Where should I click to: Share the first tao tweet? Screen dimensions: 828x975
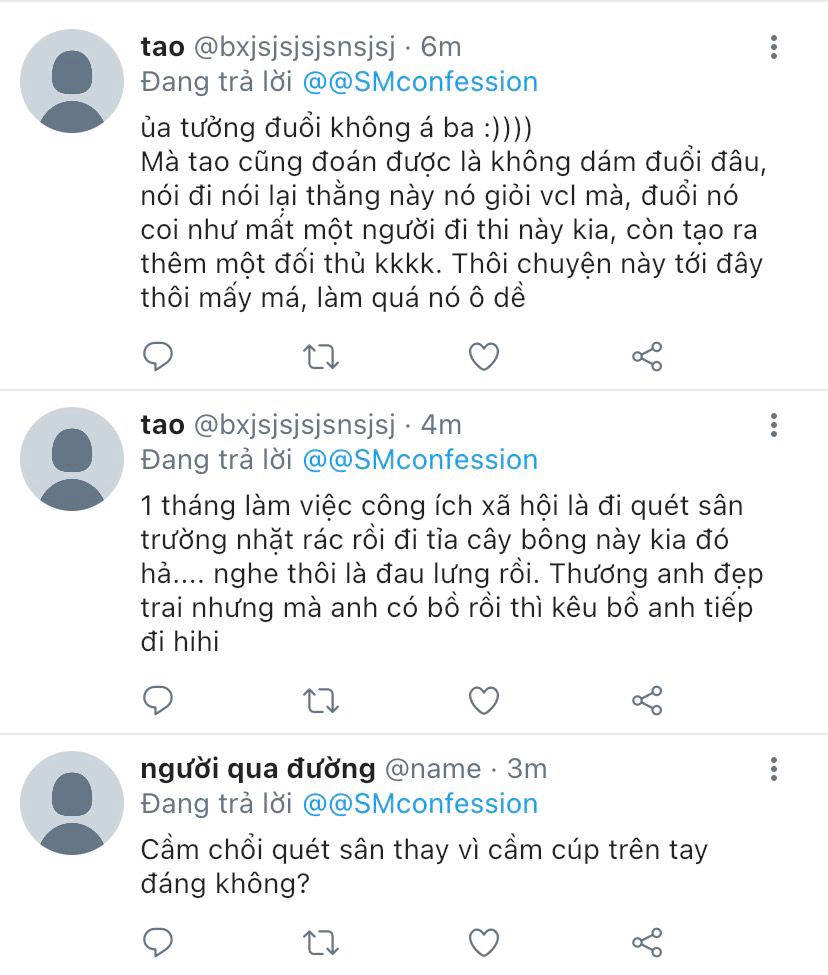647,356
